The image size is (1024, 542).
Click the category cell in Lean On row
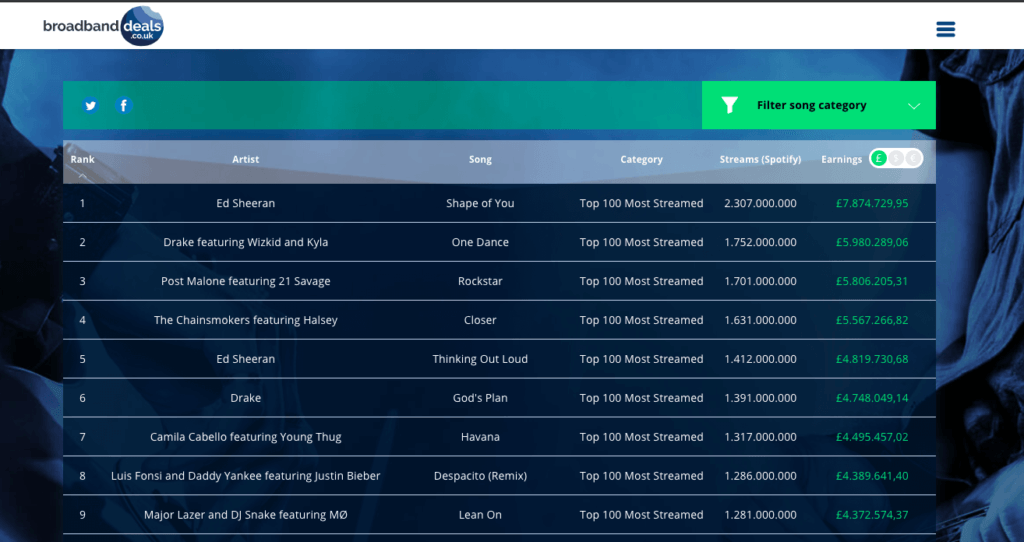click(x=641, y=515)
